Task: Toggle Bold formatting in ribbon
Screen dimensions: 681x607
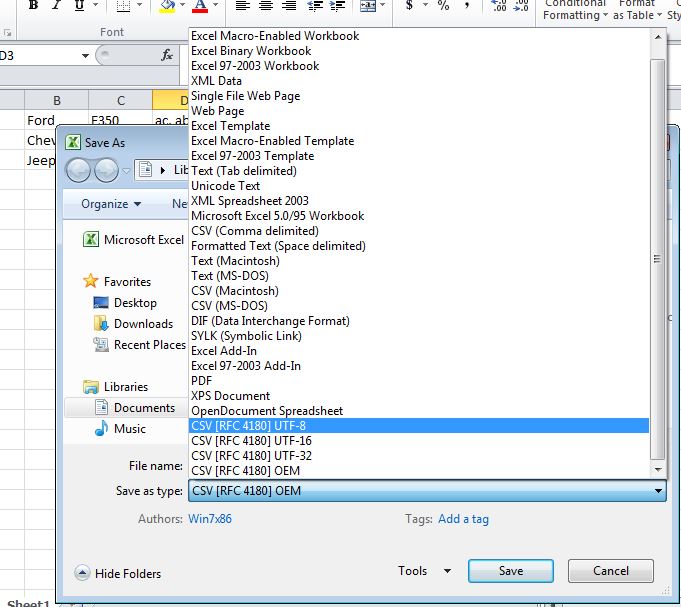Action: pyautogui.click(x=33, y=5)
